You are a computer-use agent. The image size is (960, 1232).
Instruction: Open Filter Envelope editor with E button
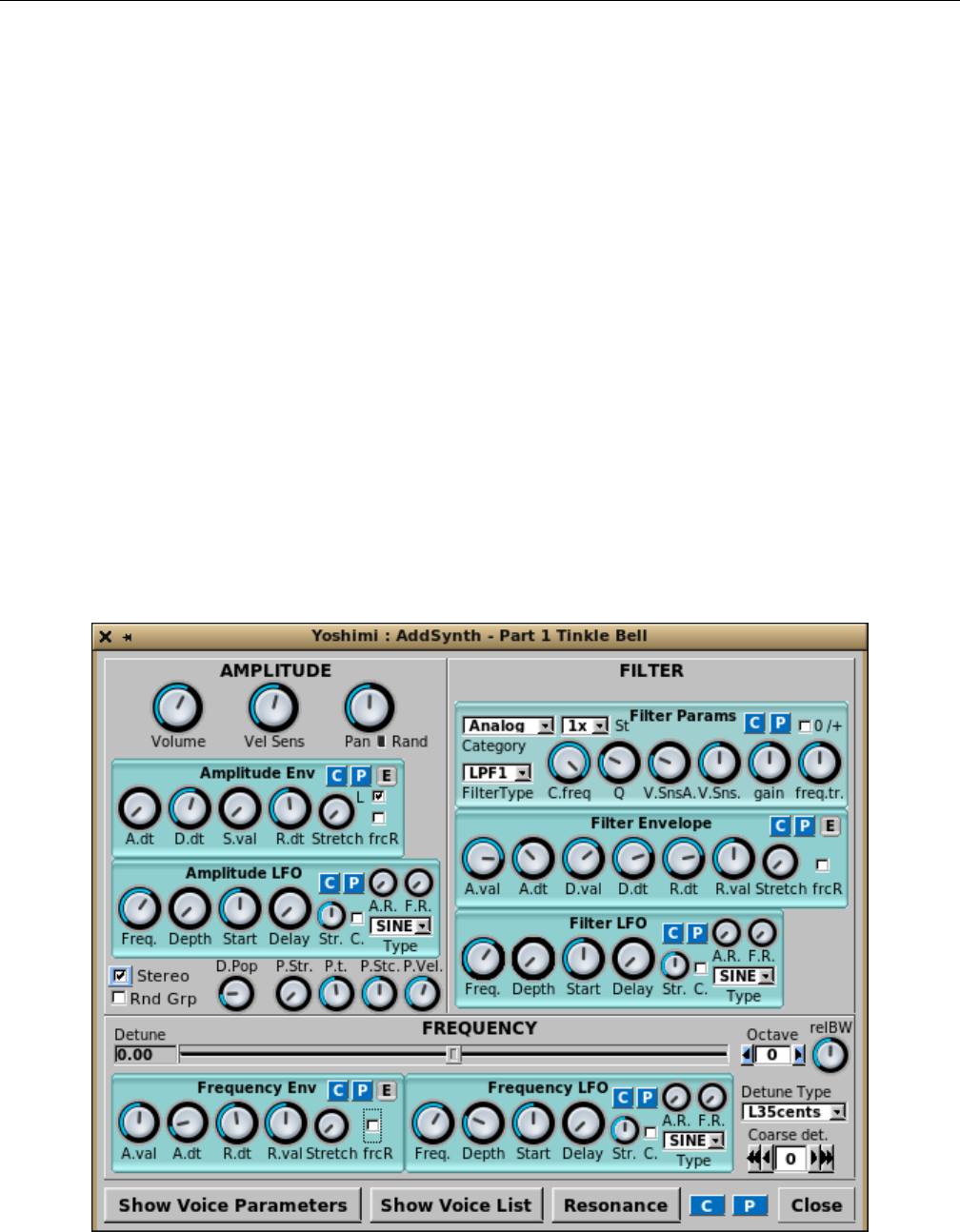click(x=830, y=825)
